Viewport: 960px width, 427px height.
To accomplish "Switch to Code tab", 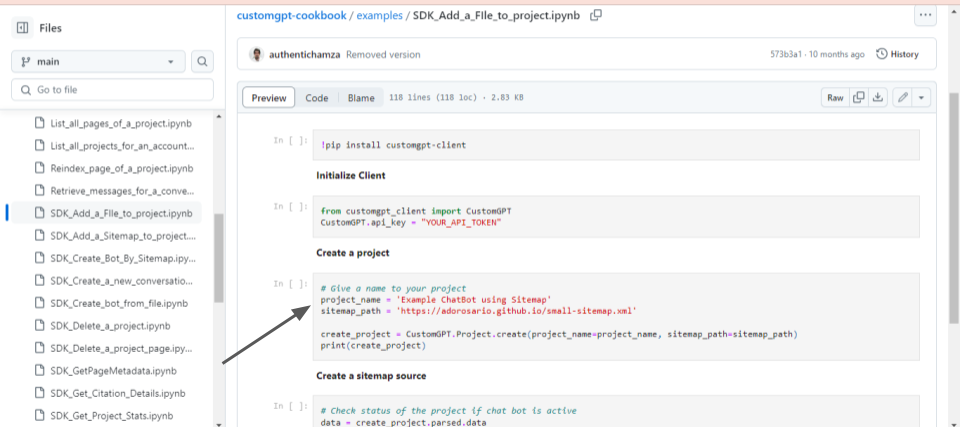I will point(317,98).
